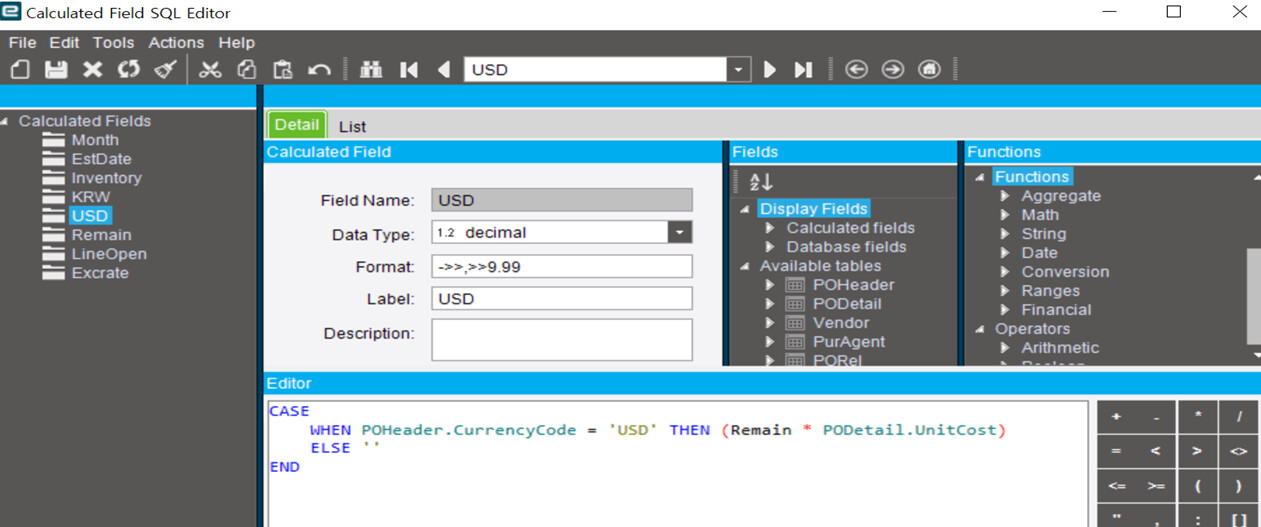Select the EstDate calculated field
Viewport: 1261px width, 527px height.
[x=101, y=159]
